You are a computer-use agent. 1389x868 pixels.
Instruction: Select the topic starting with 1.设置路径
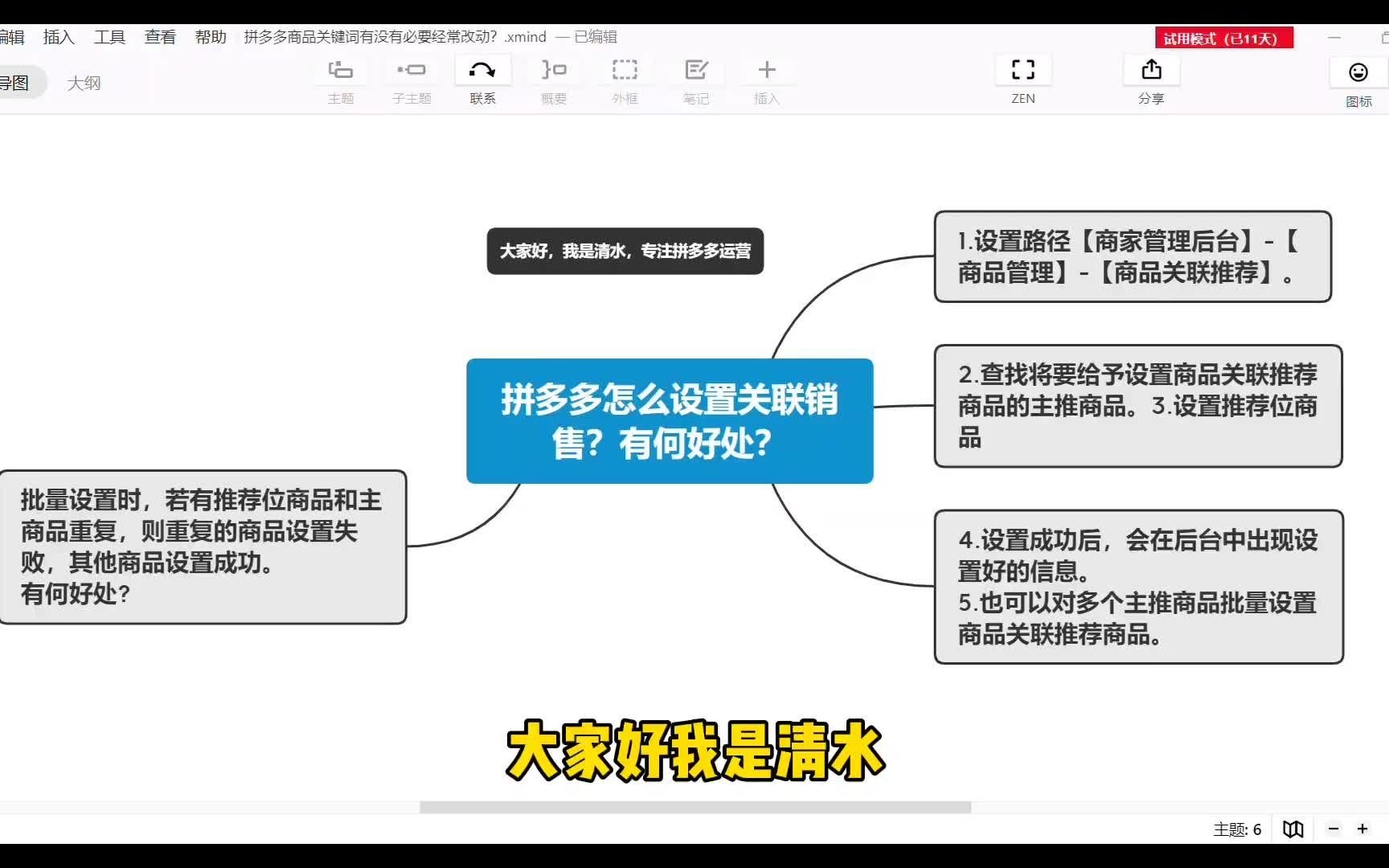[1133, 256]
